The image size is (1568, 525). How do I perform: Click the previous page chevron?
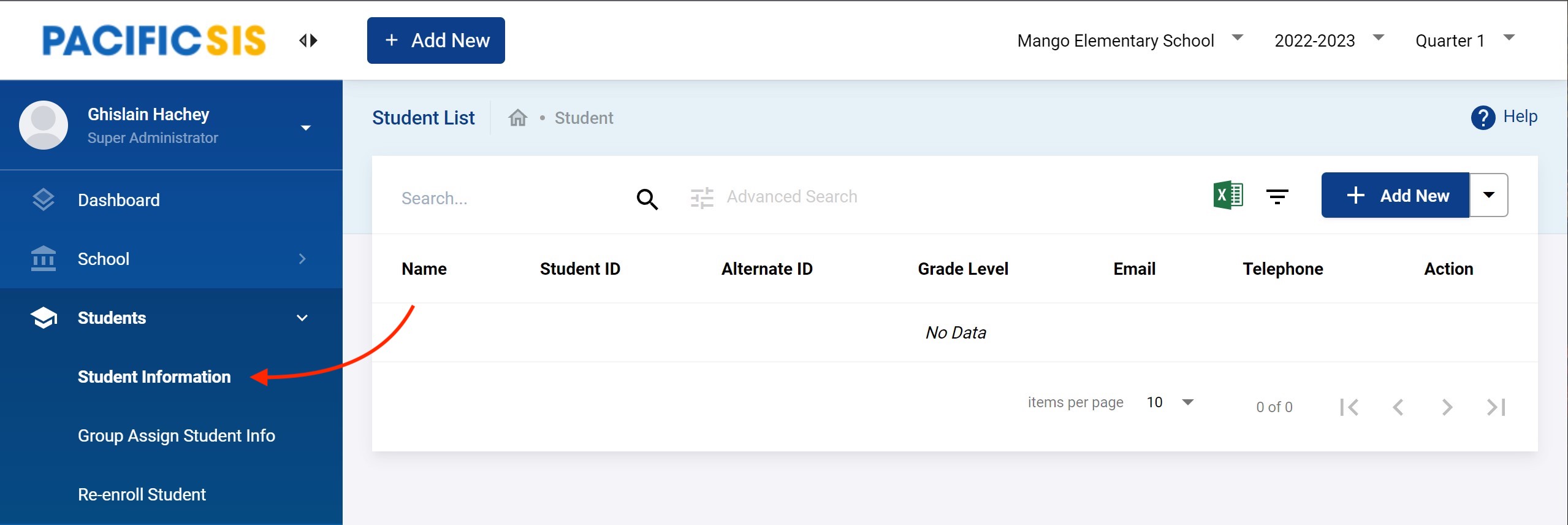click(1398, 407)
